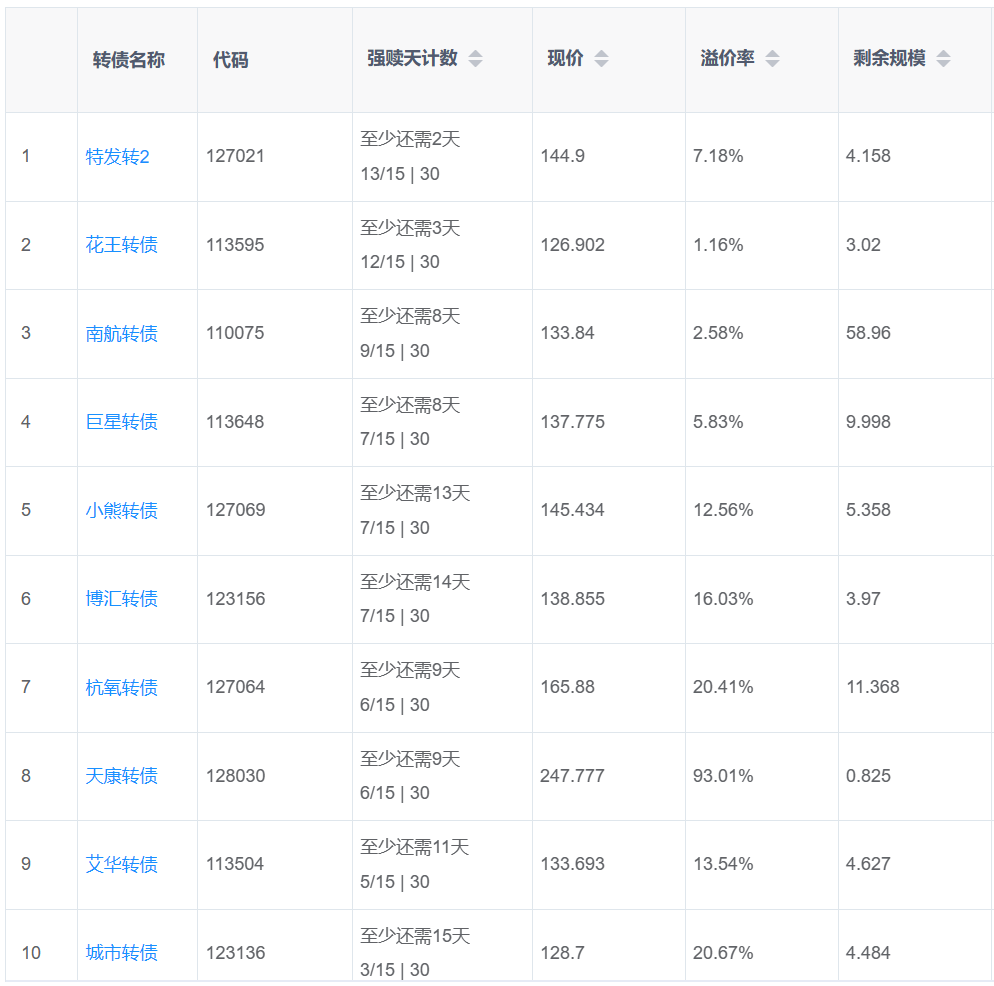Click the 转债名称 column header
The width and height of the screenshot is (994, 986).
click(129, 60)
